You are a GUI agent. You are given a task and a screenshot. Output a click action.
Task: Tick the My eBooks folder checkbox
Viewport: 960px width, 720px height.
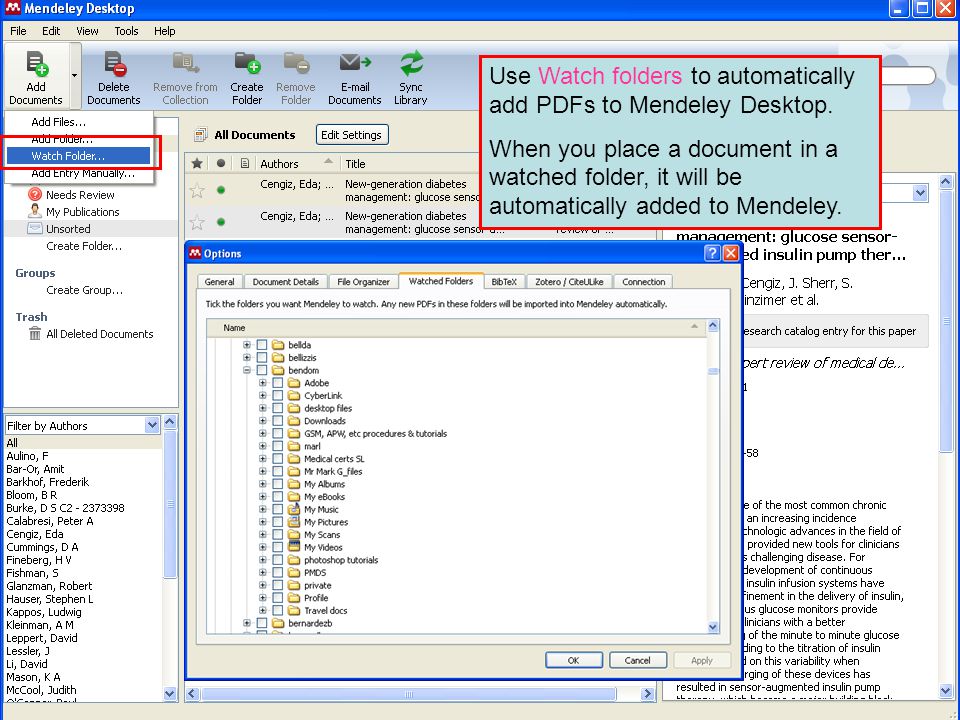click(278, 497)
